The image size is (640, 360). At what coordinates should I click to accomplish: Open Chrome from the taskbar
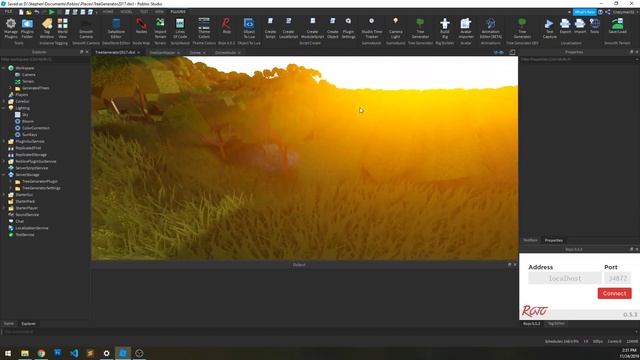coord(41,353)
